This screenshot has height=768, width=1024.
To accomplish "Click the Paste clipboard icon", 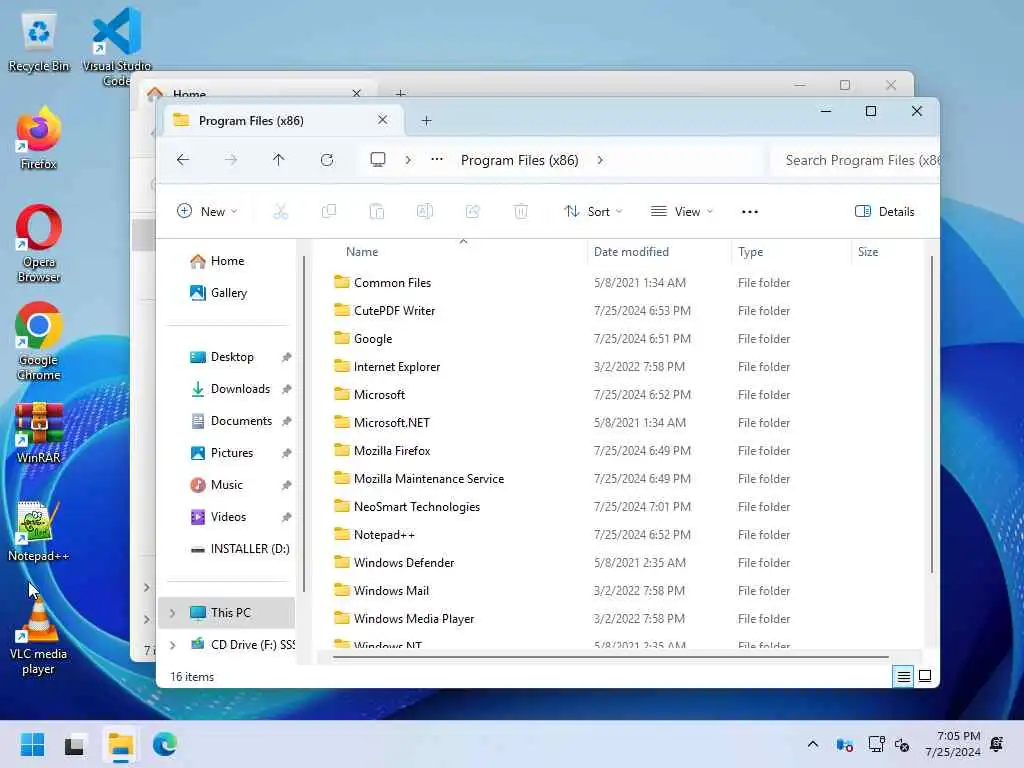I will click(377, 212).
